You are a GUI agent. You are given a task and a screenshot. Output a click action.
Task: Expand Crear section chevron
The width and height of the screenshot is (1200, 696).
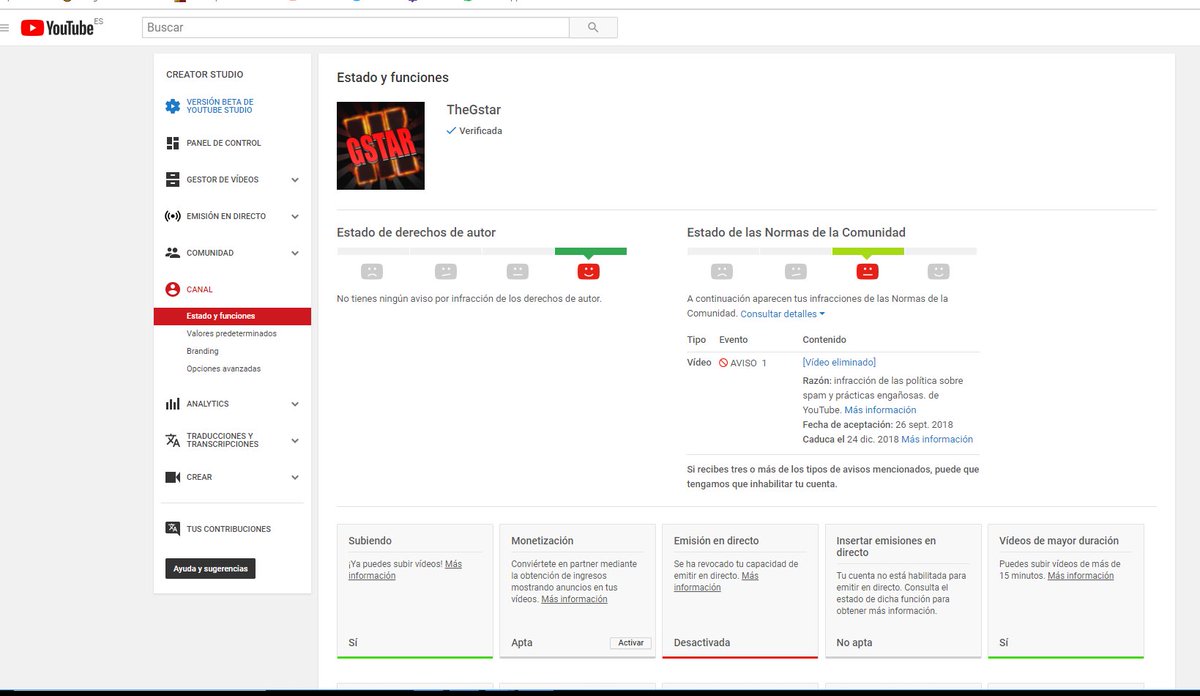coord(295,477)
